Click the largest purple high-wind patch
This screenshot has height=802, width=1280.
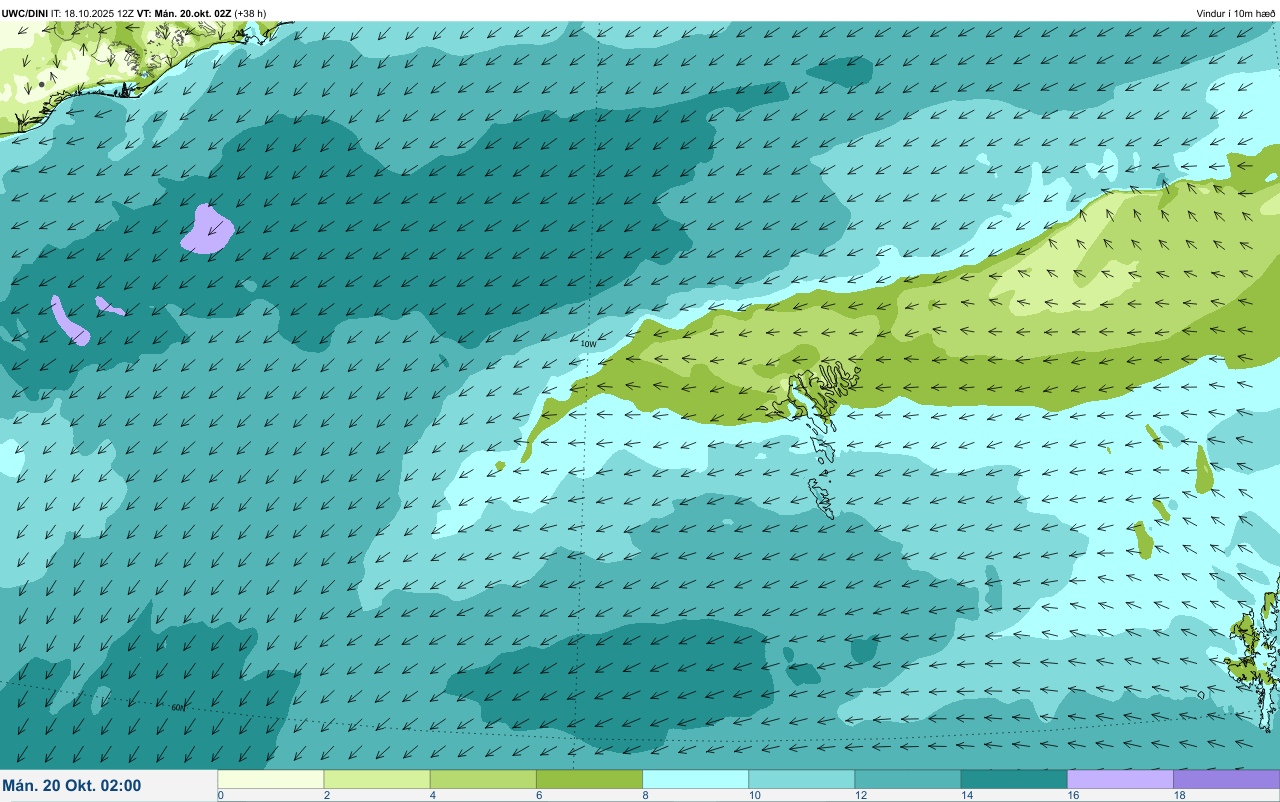tap(207, 229)
